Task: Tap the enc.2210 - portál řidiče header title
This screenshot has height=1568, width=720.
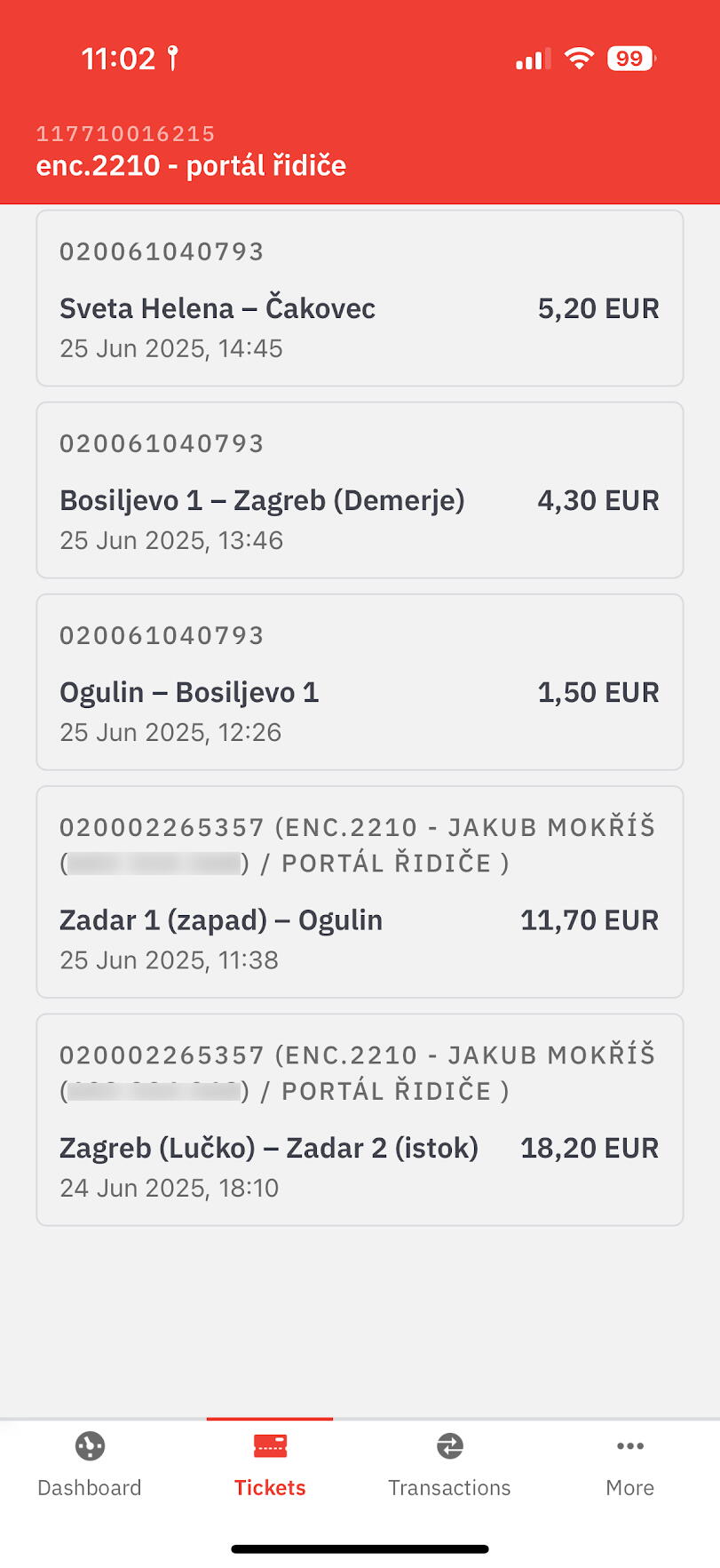Action: tap(191, 166)
